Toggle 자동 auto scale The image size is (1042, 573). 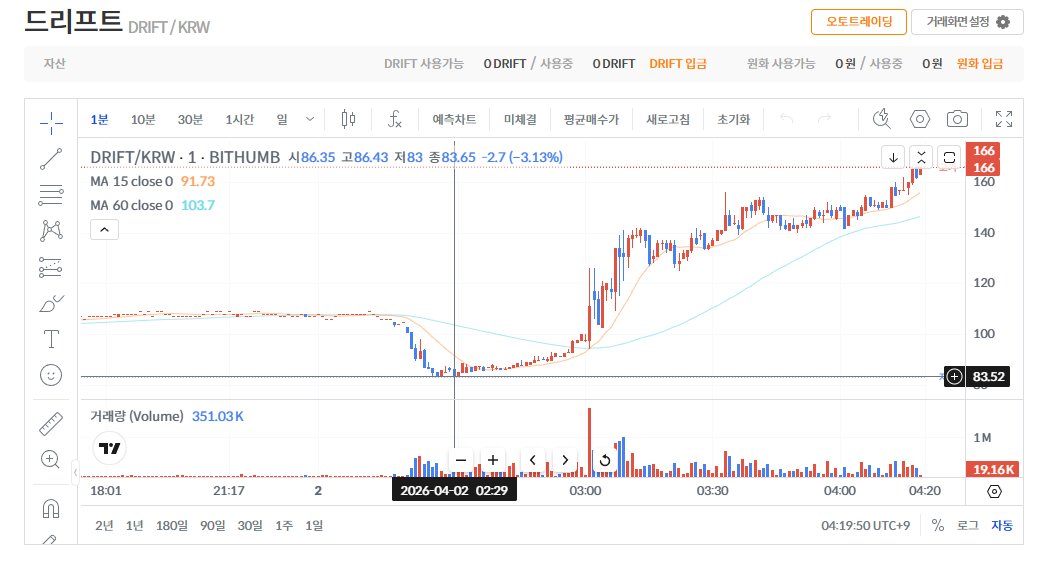tap(1001, 526)
